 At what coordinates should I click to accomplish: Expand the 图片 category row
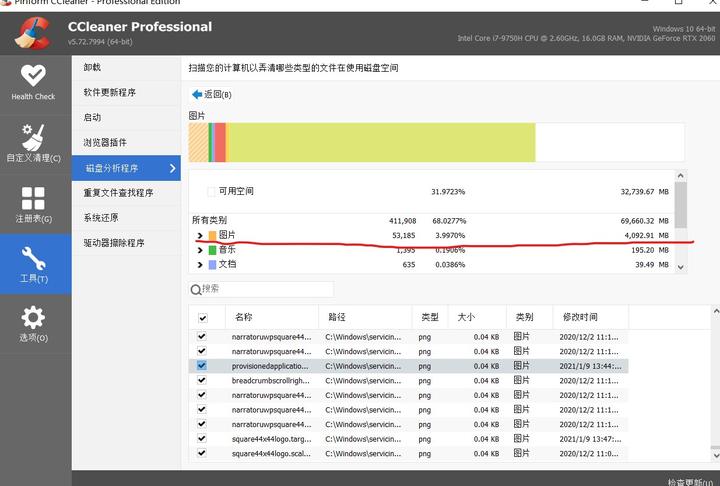pyautogui.click(x=200, y=236)
